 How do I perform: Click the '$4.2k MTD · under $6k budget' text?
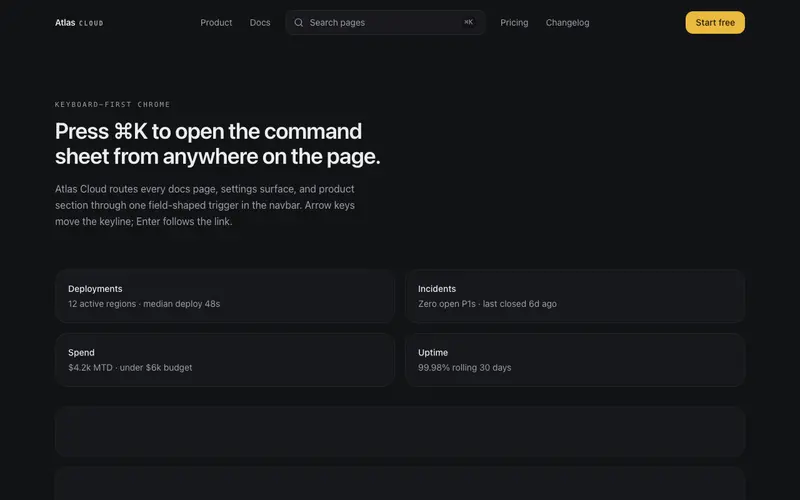click(130, 368)
